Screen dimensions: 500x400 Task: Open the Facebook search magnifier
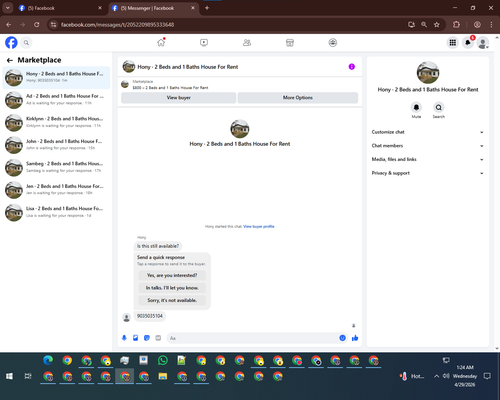[x=26, y=43]
